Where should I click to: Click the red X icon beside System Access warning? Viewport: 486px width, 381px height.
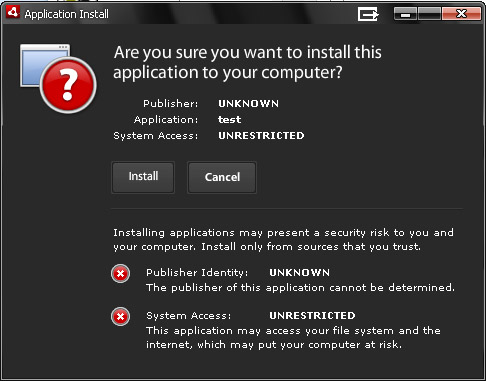pyautogui.click(x=120, y=316)
